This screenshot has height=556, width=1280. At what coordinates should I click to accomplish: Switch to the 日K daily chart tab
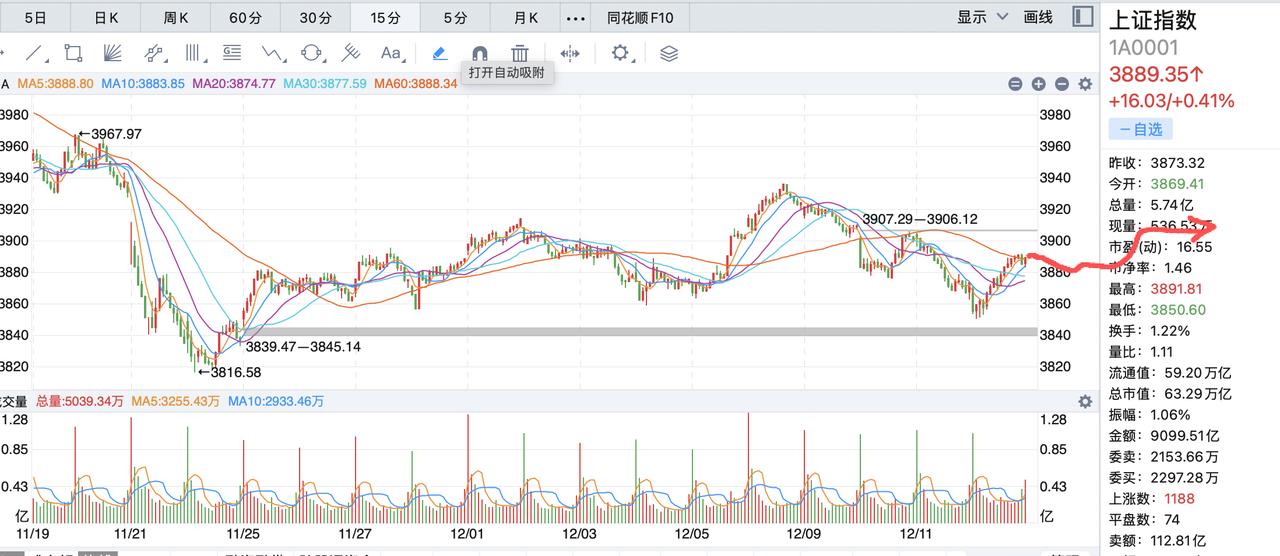pyautogui.click(x=105, y=17)
